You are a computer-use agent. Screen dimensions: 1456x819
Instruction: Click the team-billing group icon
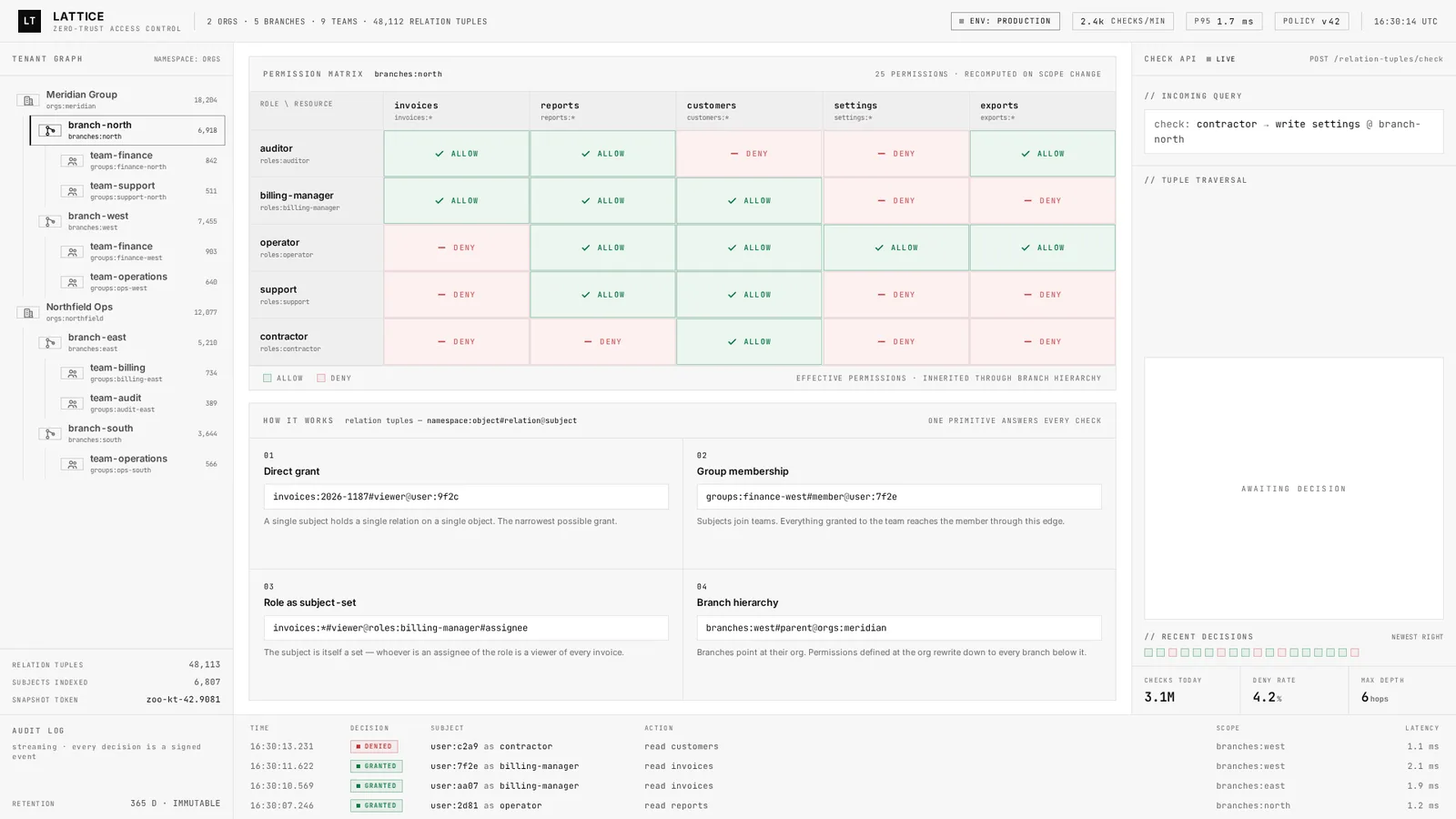[72, 373]
